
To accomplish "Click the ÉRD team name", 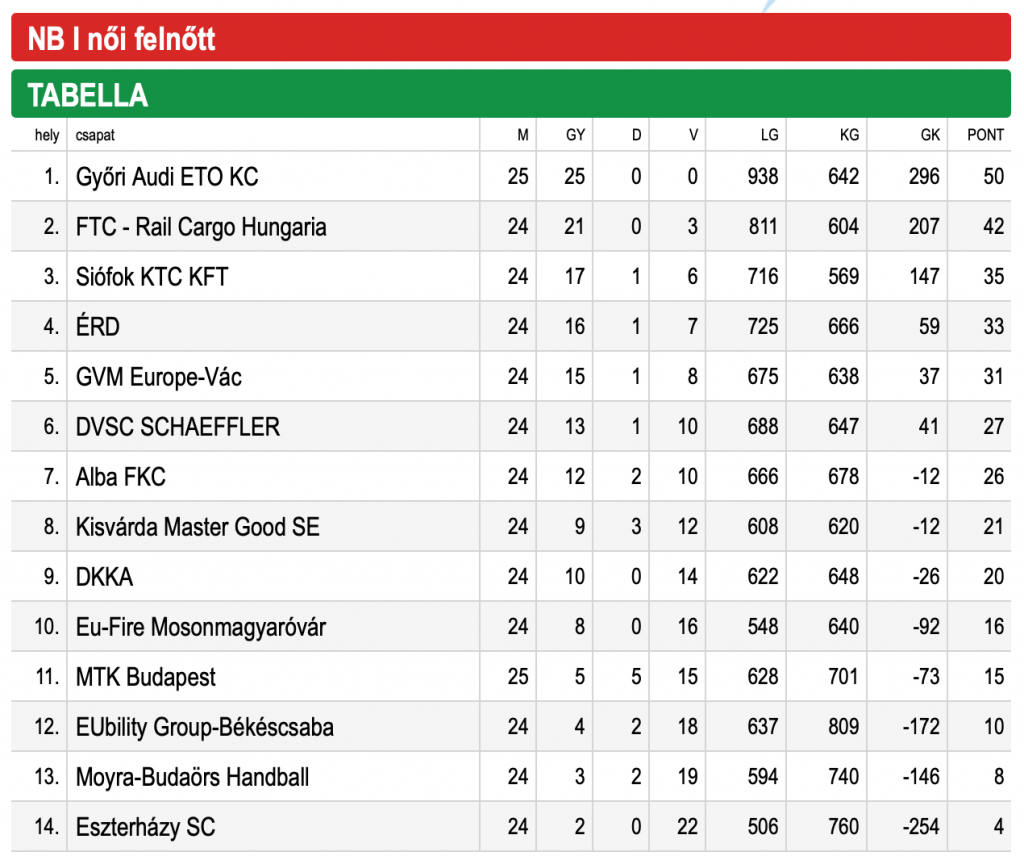I will 98,326.
